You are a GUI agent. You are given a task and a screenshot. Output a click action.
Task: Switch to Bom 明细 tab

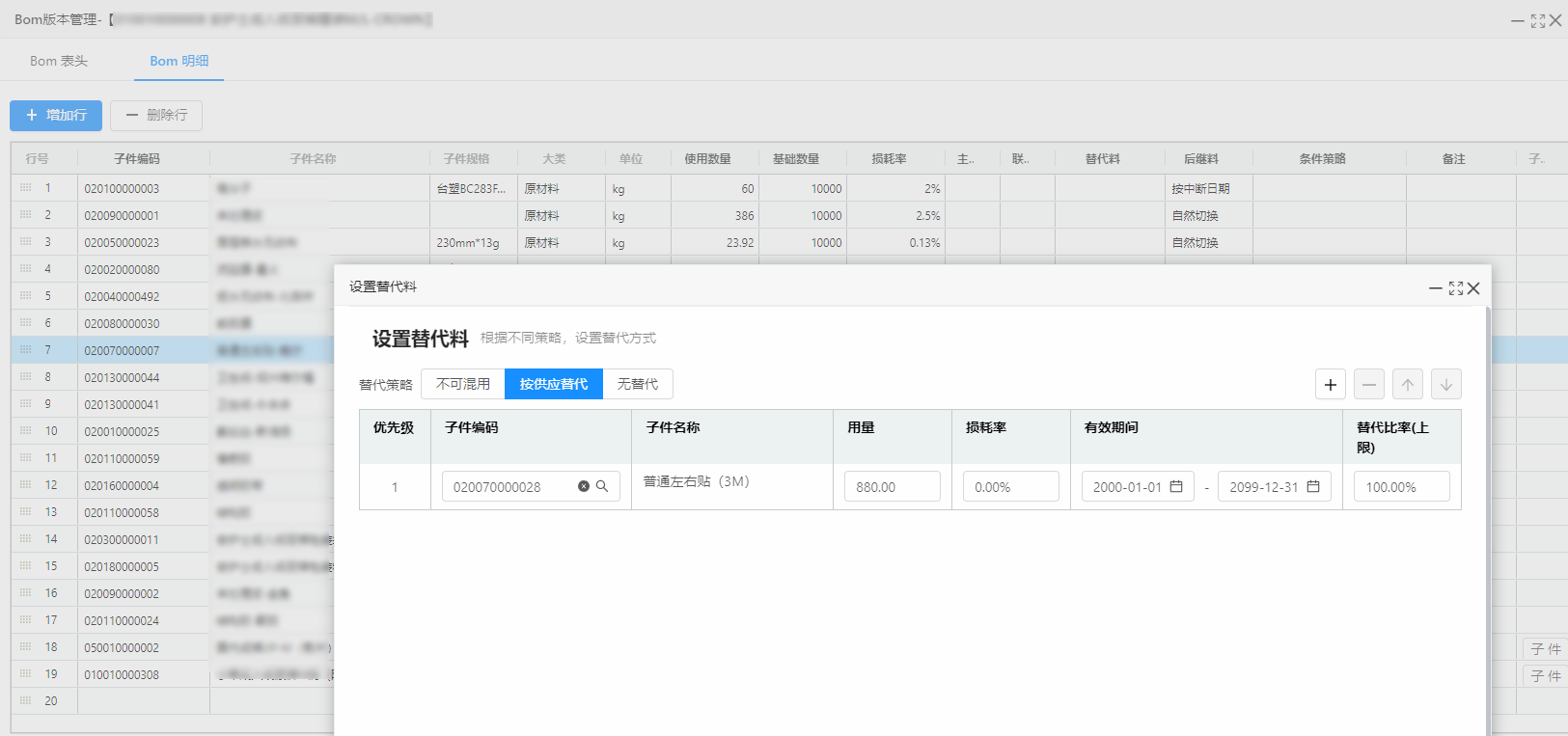[x=179, y=61]
